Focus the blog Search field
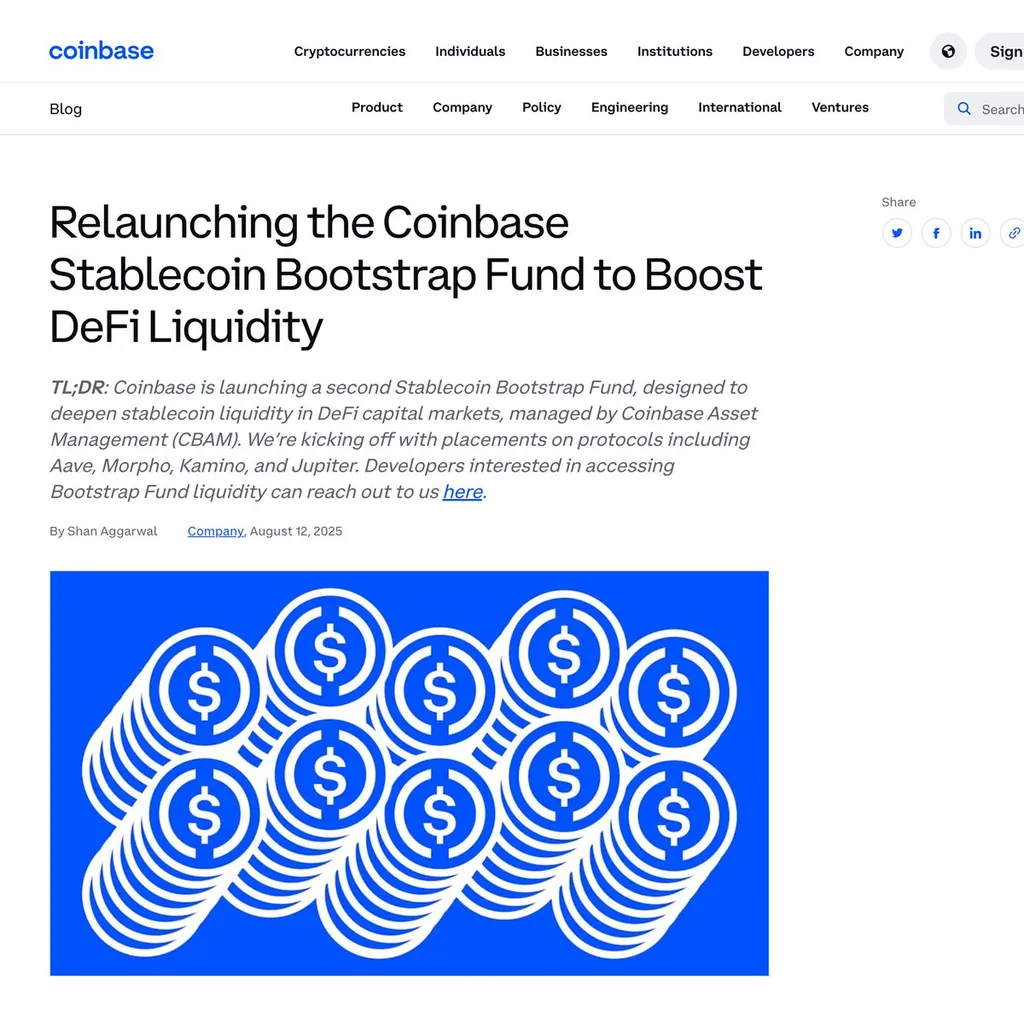The width and height of the screenshot is (1024, 1024). (984, 108)
